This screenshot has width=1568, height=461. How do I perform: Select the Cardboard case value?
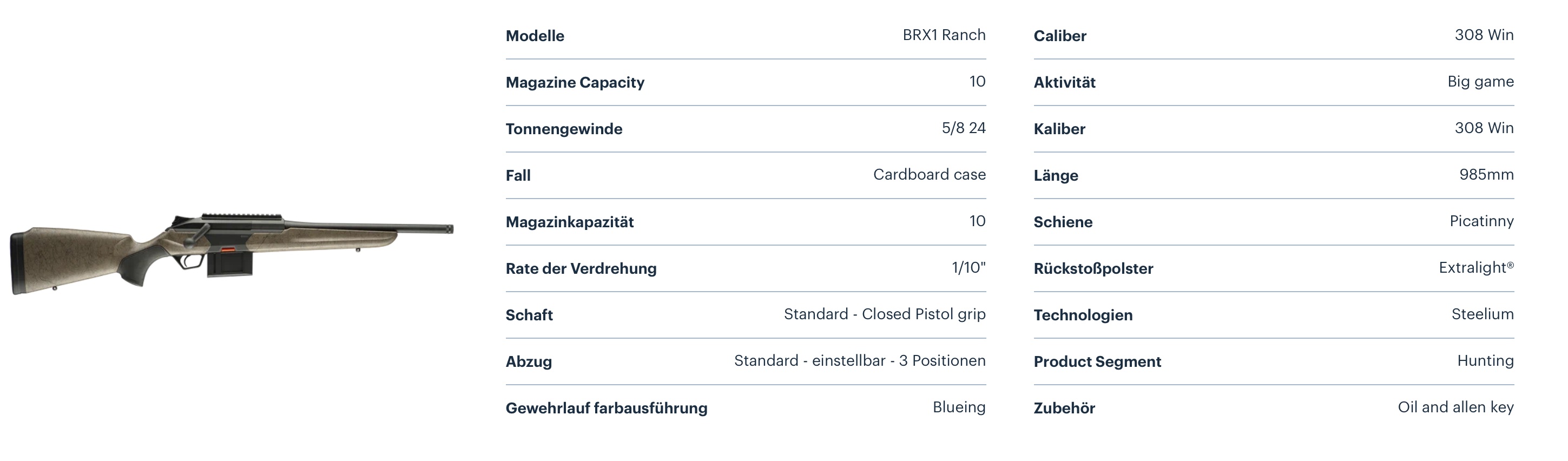point(929,174)
